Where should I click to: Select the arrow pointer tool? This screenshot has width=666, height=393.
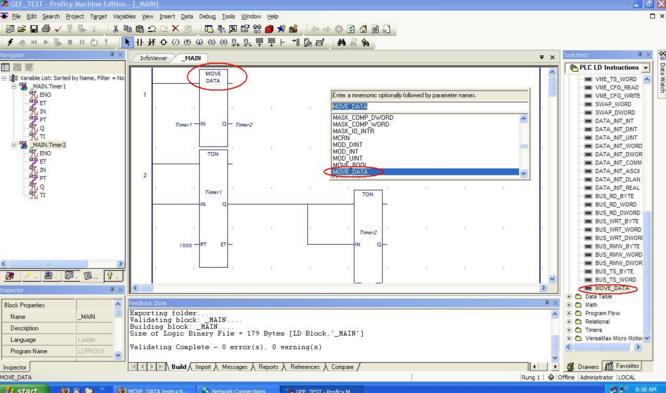tap(127, 42)
